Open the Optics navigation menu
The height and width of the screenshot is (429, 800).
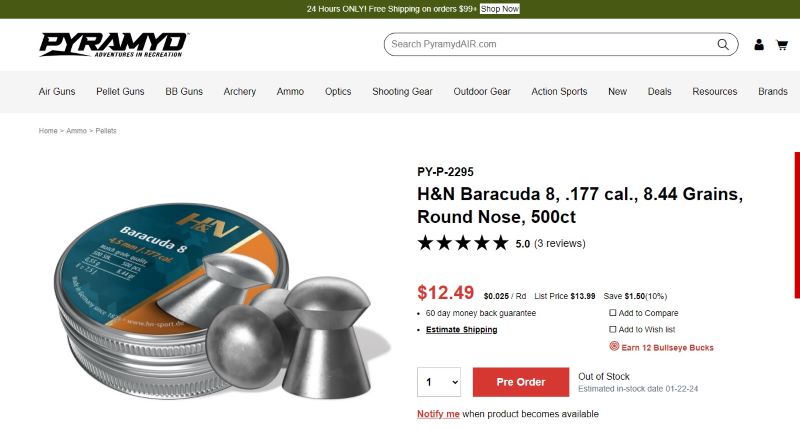pos(338,91)
